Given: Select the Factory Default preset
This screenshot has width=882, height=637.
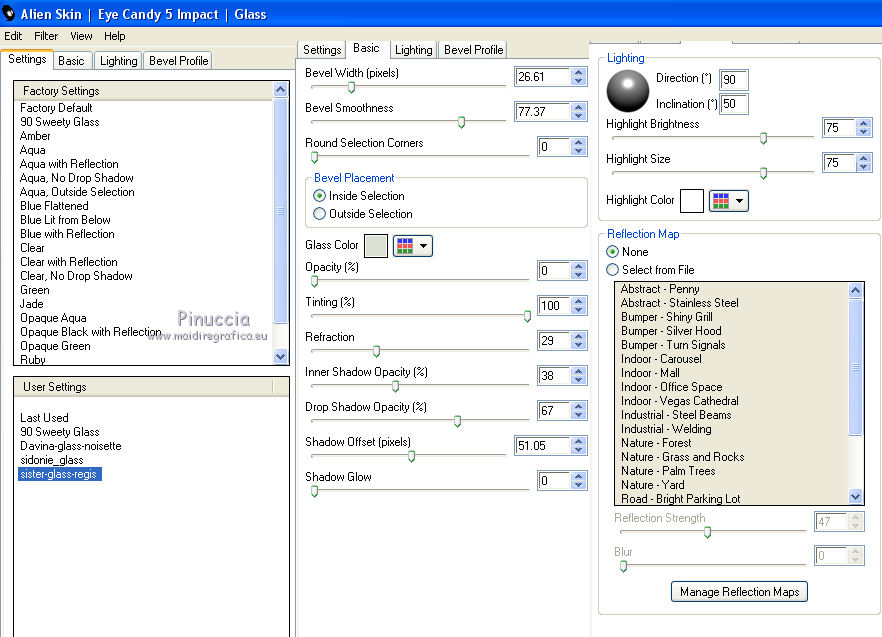Looking at the screenshot, I should [x=56, y=107].
